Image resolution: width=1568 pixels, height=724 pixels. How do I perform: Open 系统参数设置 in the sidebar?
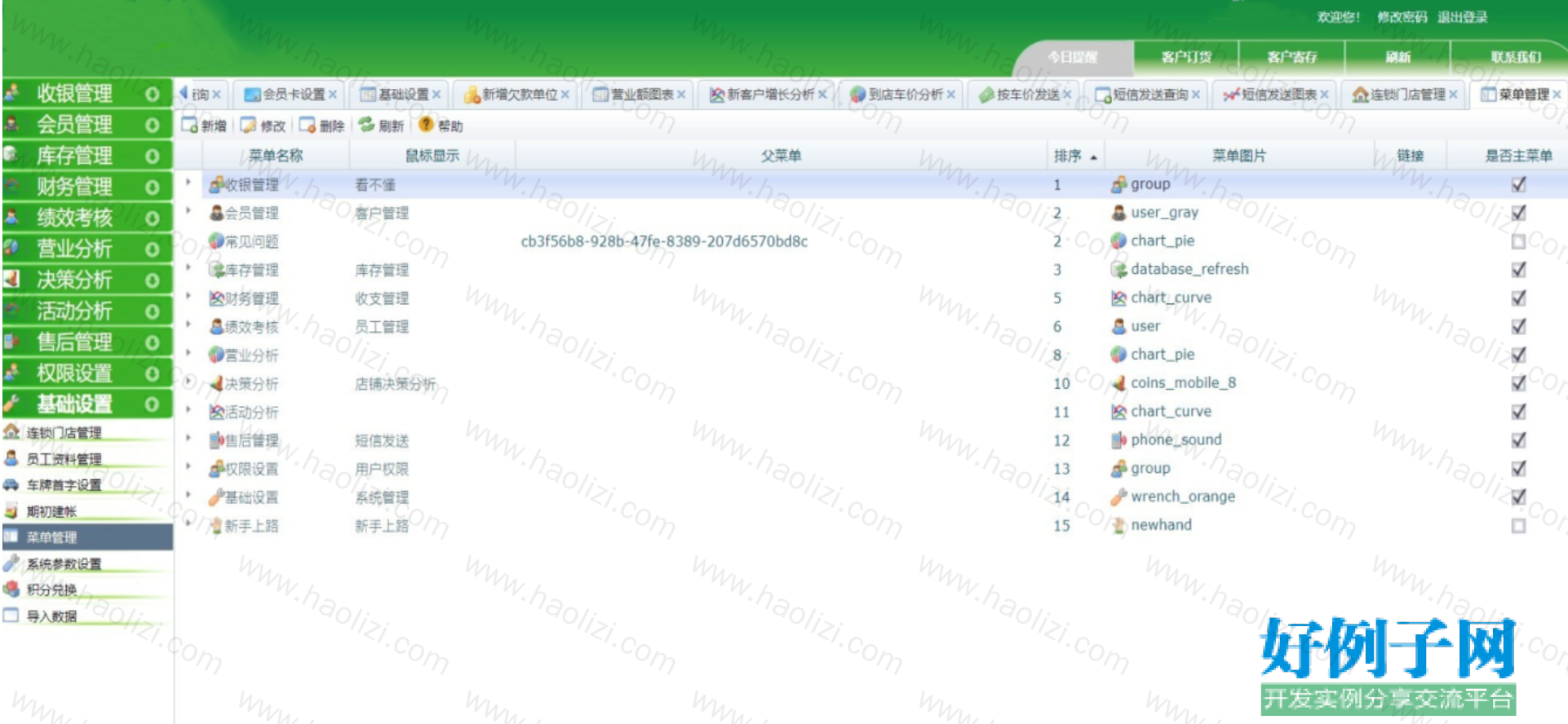pyautogui.click(x=64, y=563)
